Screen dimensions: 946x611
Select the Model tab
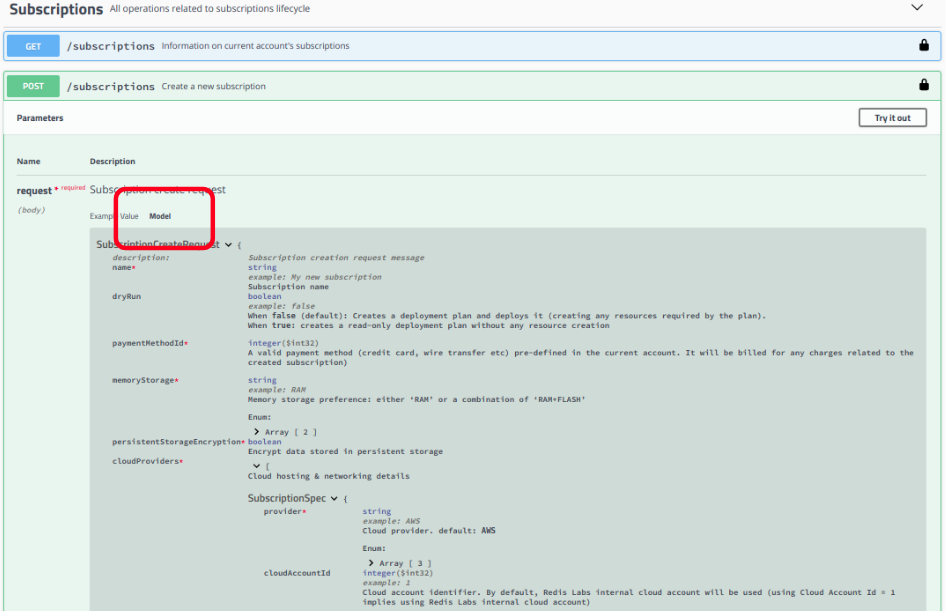[x=160, y=216]
